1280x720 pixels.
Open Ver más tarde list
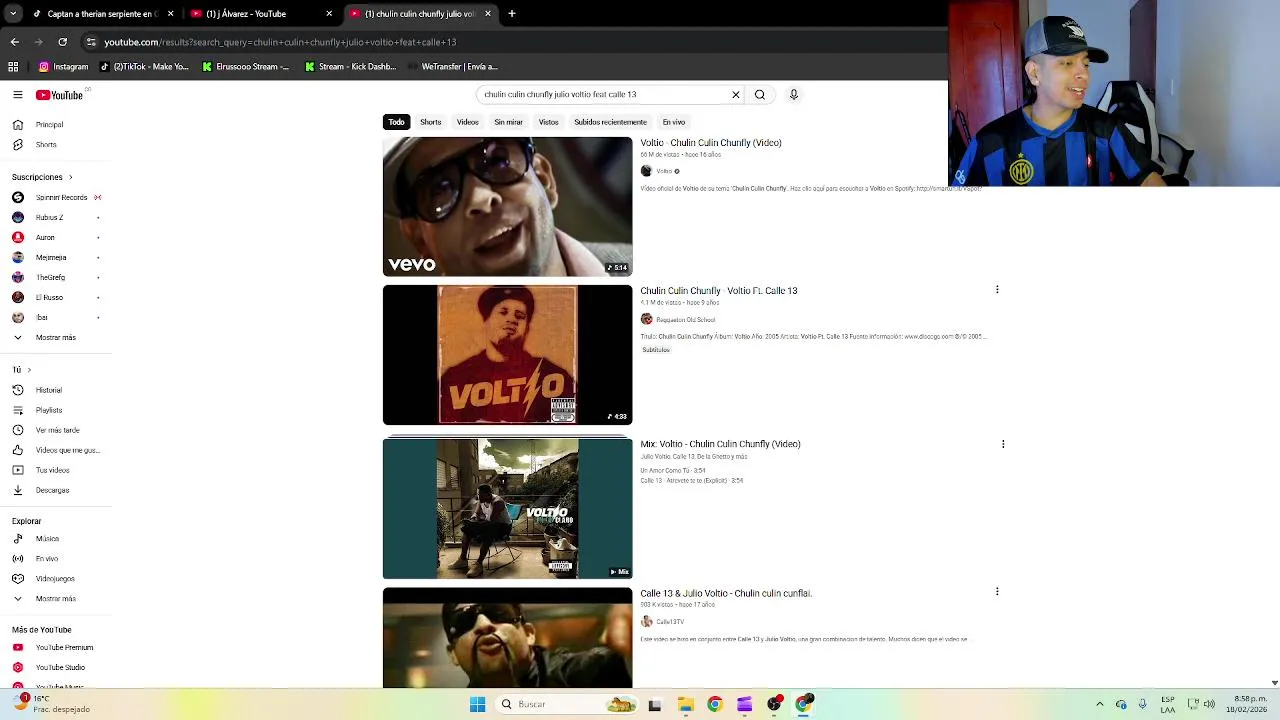click(56, 430)
